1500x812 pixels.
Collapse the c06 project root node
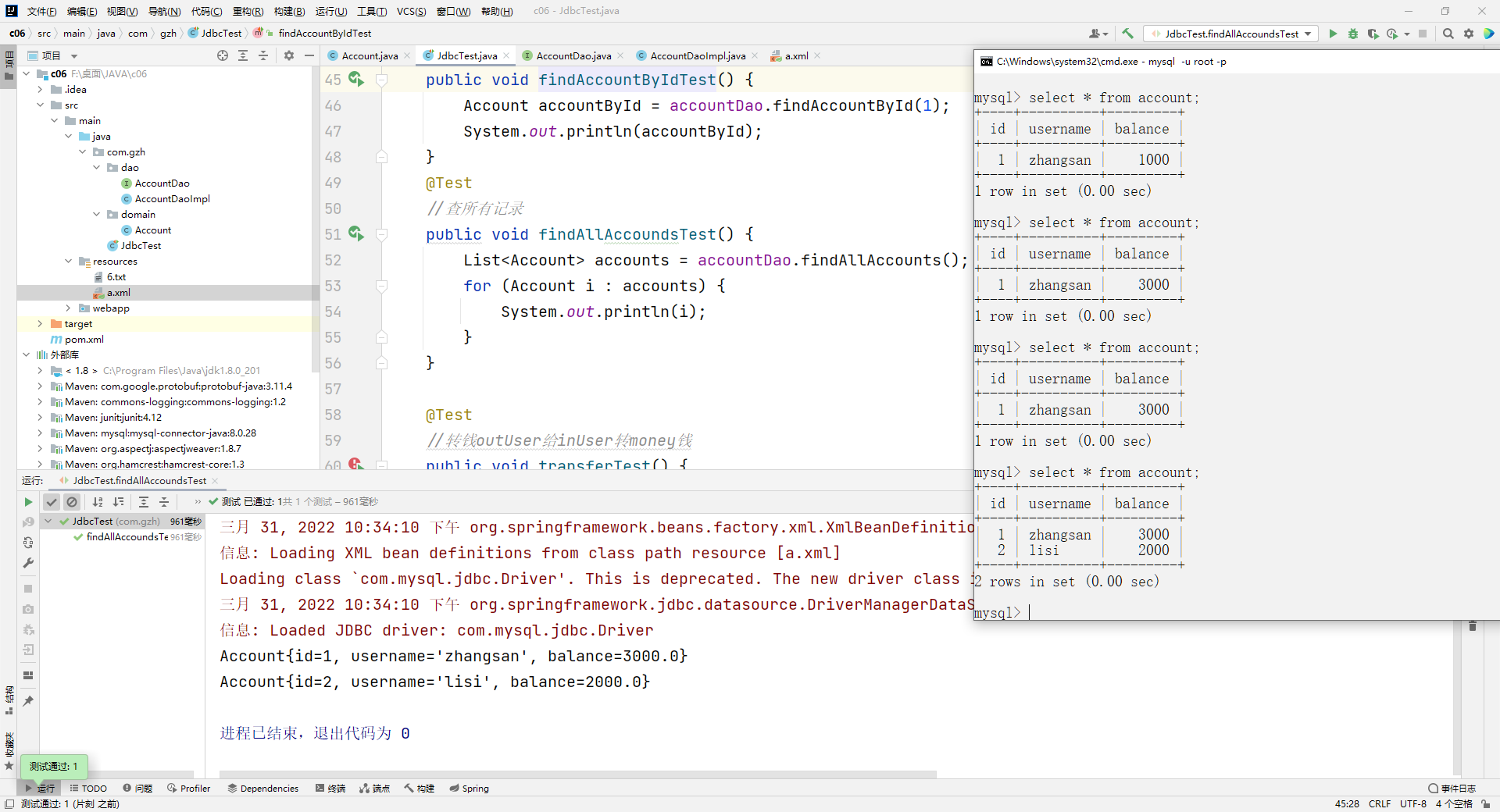(26, 74)
